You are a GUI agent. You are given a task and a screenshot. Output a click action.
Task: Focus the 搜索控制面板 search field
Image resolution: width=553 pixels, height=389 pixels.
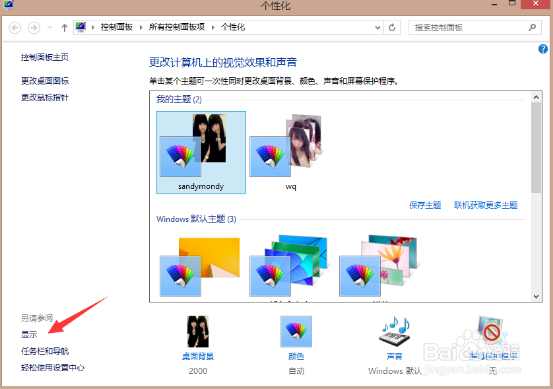point(474,28)
